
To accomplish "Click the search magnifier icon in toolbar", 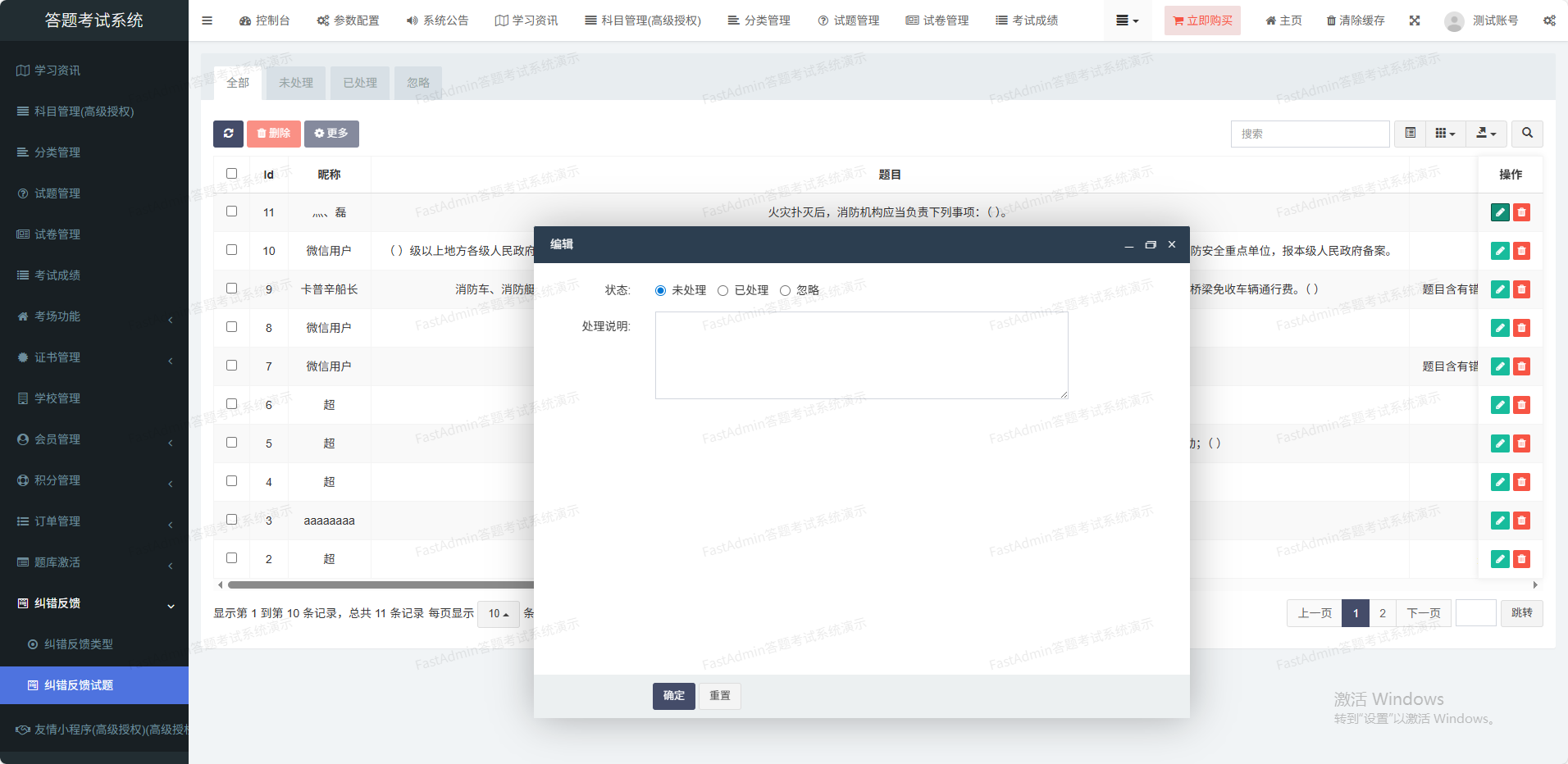I will coord(1527,134).
